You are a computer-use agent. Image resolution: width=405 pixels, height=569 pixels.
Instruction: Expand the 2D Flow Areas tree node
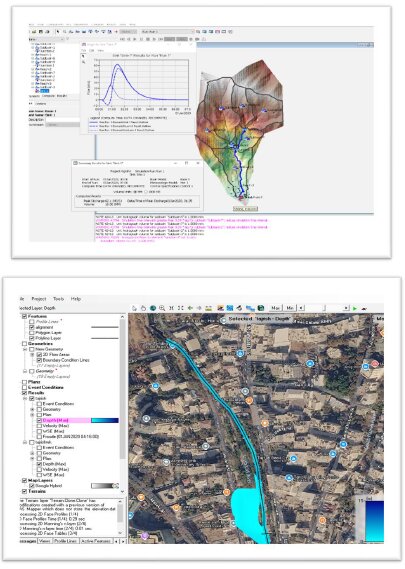pyautogui.click(x=32, y=355)
